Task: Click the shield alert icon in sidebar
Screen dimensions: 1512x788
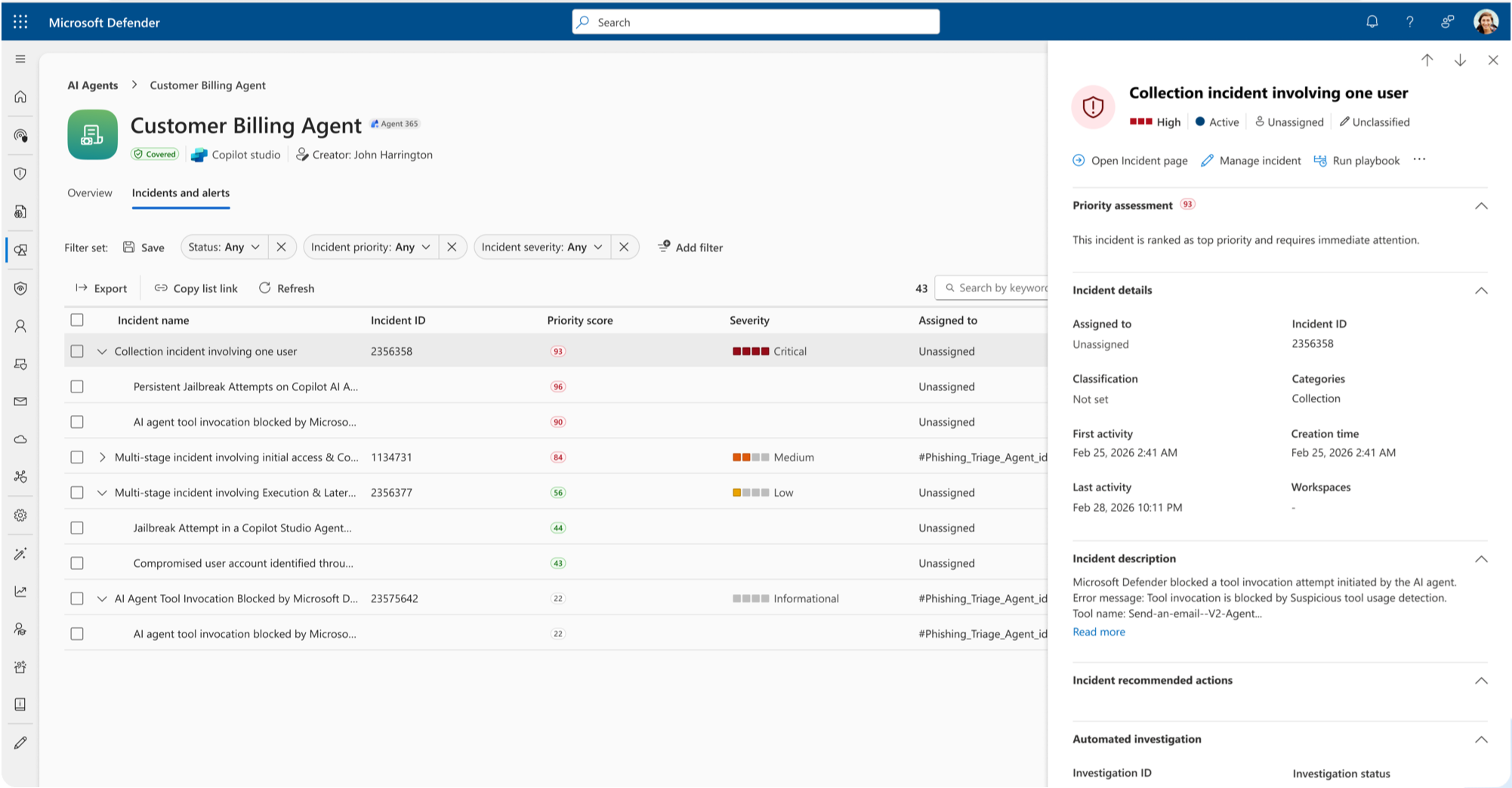Action: (20, 174)
